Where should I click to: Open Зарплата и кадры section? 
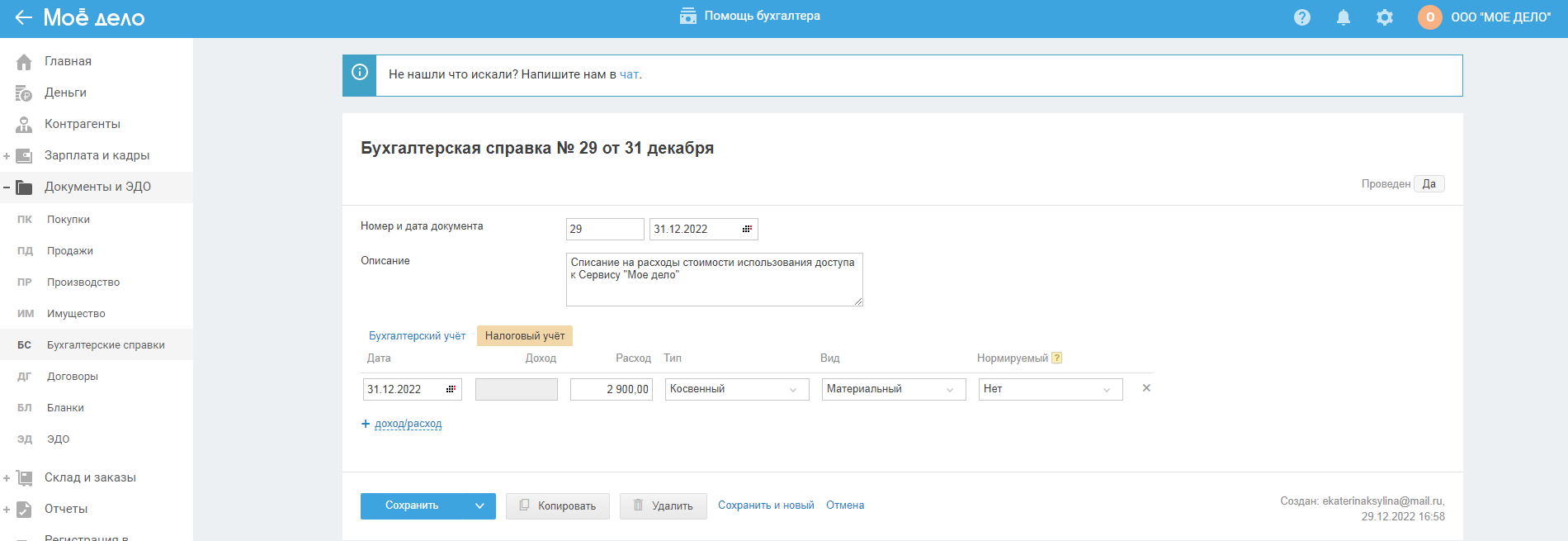pos(97,155)
